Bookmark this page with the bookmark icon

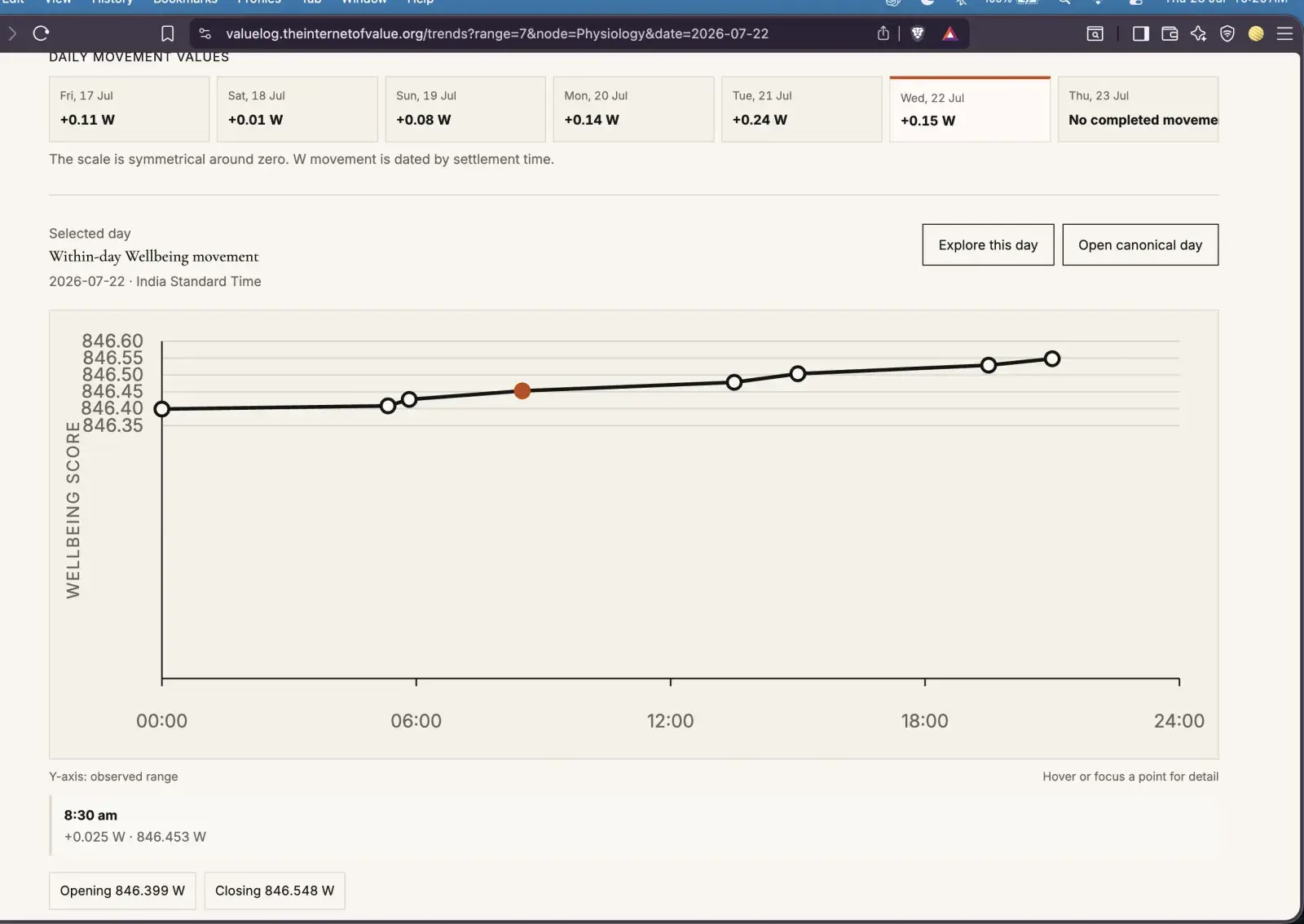167,33
